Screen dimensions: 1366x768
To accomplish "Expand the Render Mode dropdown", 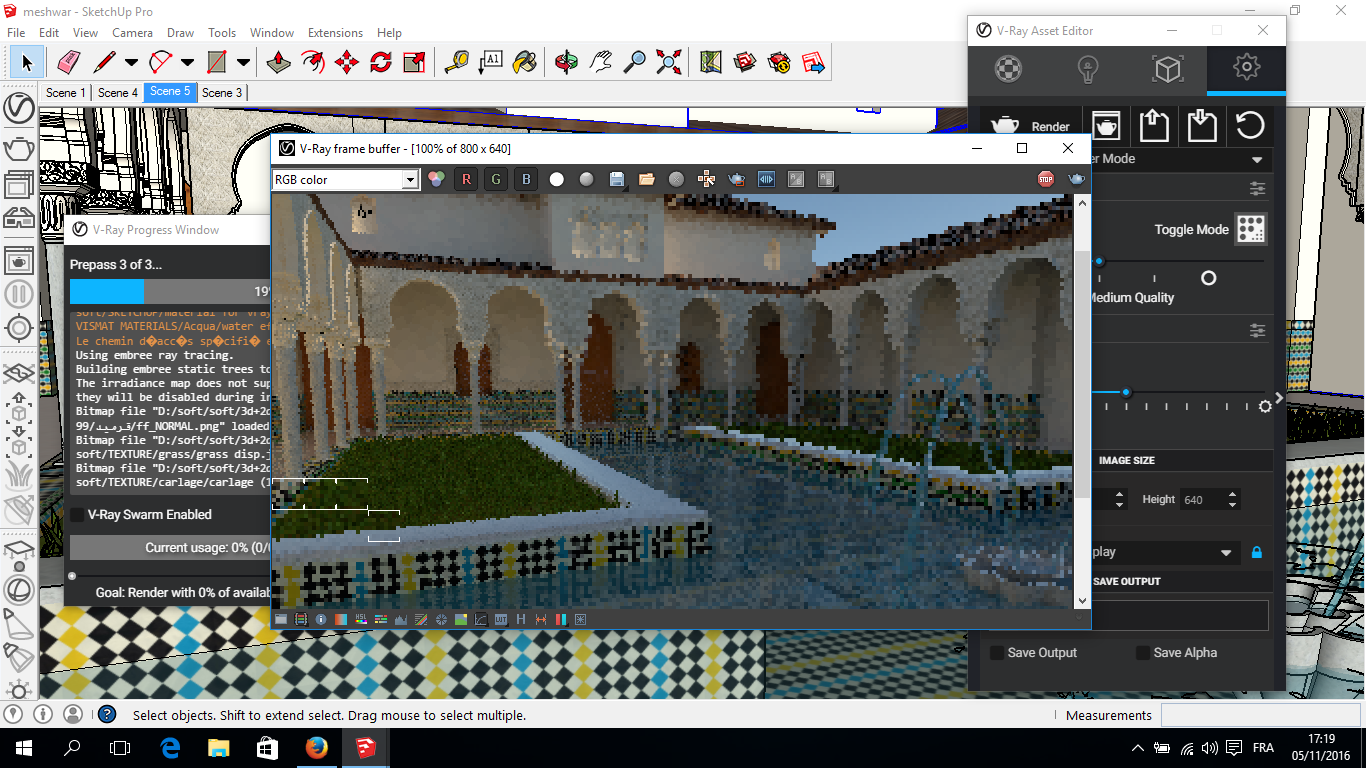I will (1258, 158).
